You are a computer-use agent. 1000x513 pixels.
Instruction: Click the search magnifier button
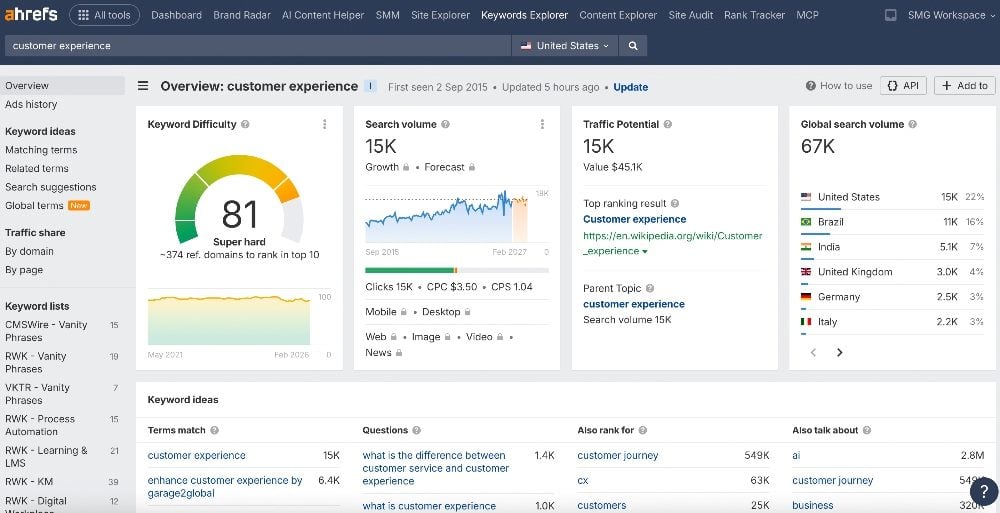[x=632, y=46]
